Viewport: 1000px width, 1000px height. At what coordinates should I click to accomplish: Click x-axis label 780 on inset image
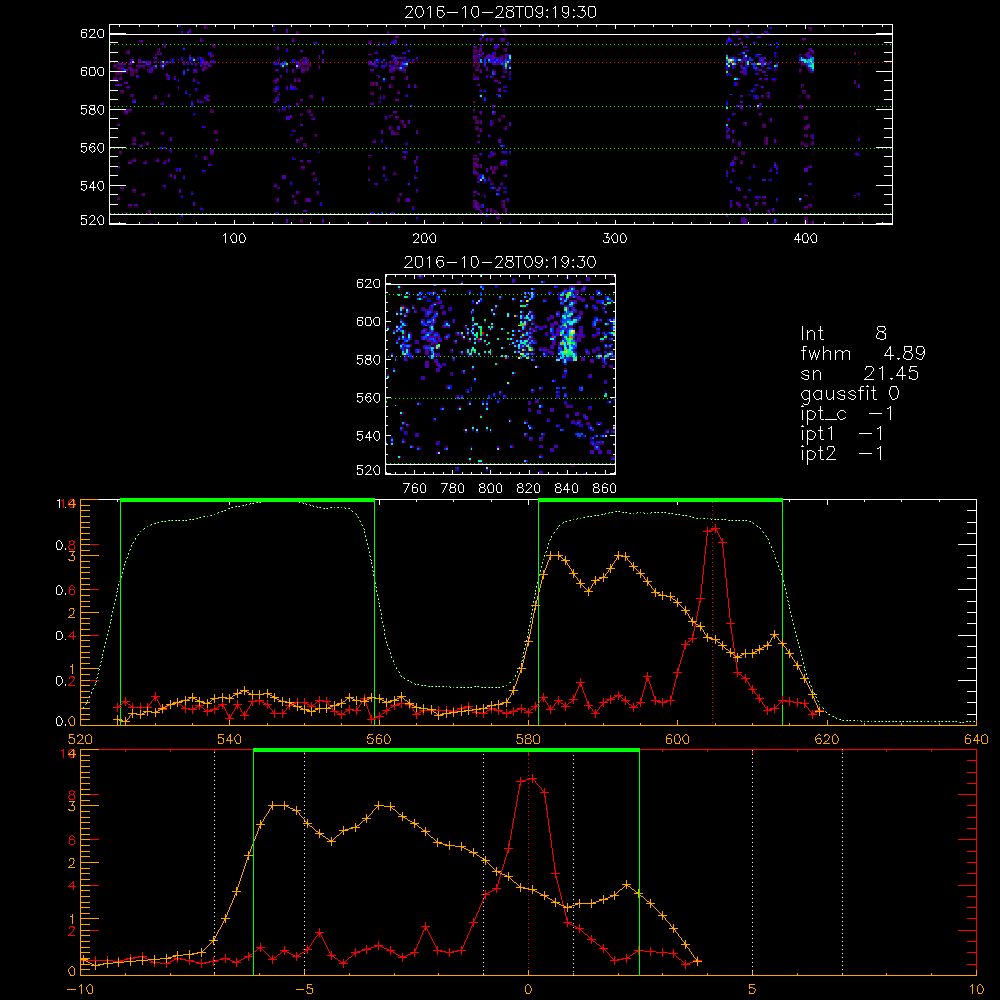coord(453,489)
